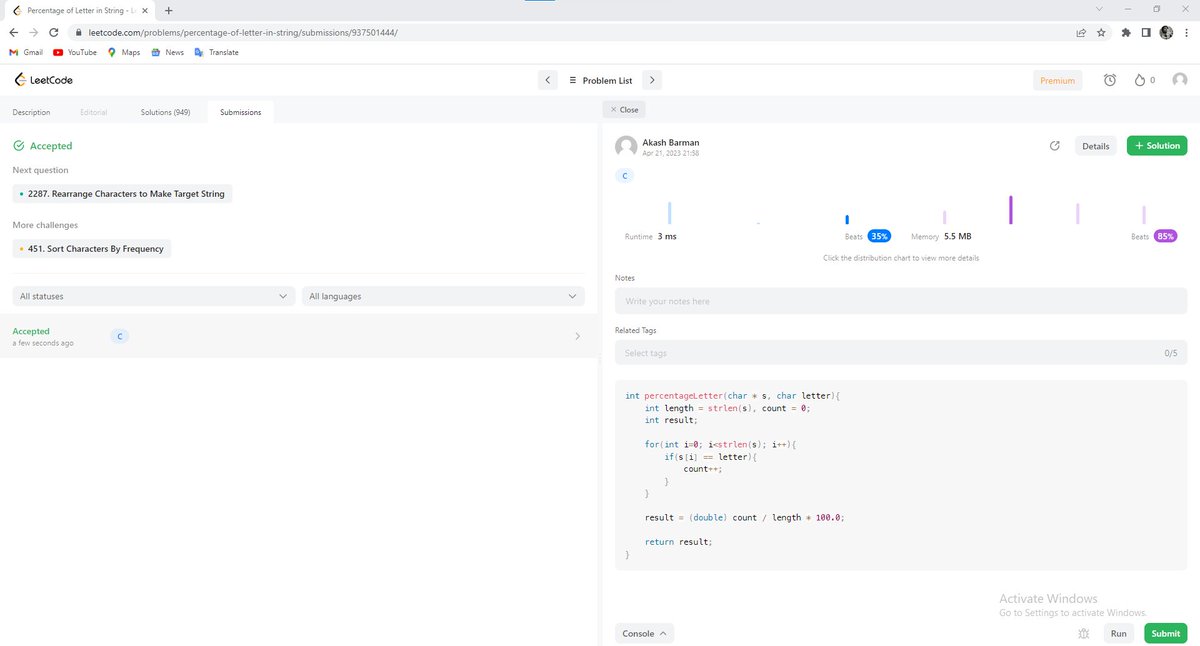Open the Translate bookmark

pyautogui.click(x=217, y=52)
